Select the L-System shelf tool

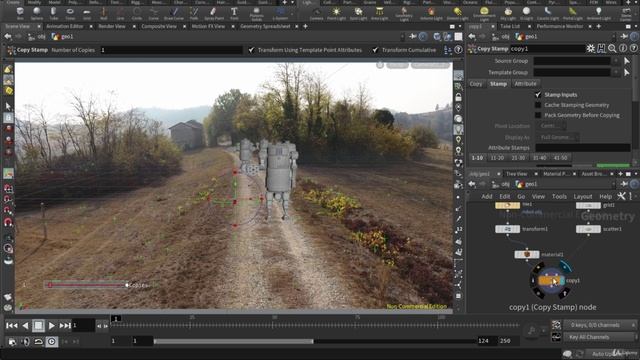point(280,13)
